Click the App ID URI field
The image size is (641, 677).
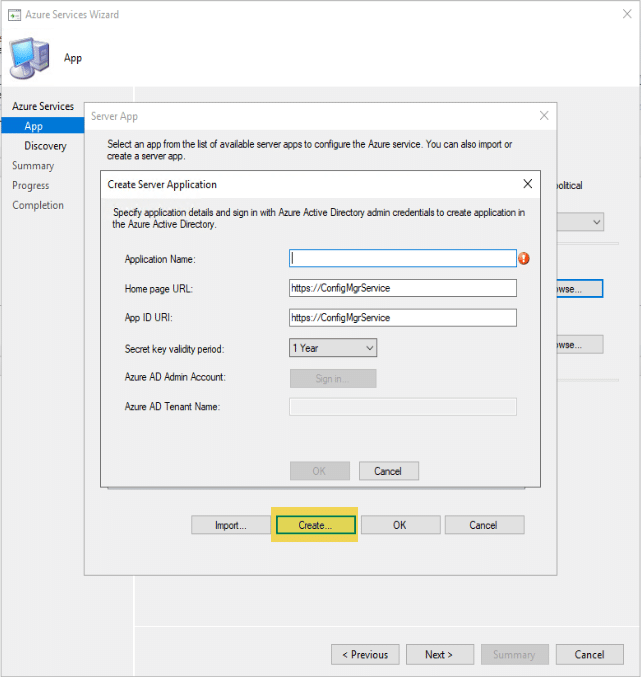402,318
